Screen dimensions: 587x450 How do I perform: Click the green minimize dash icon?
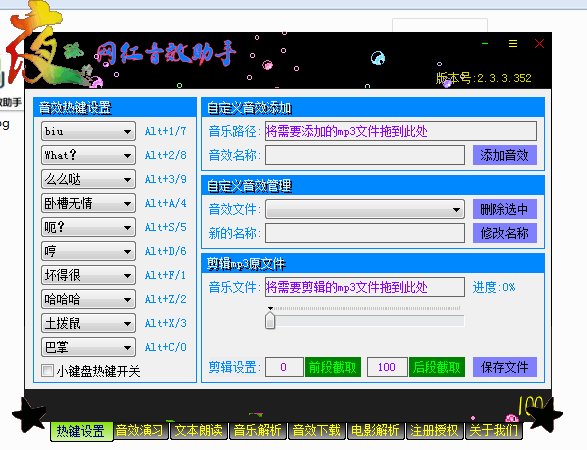point(485,44)
